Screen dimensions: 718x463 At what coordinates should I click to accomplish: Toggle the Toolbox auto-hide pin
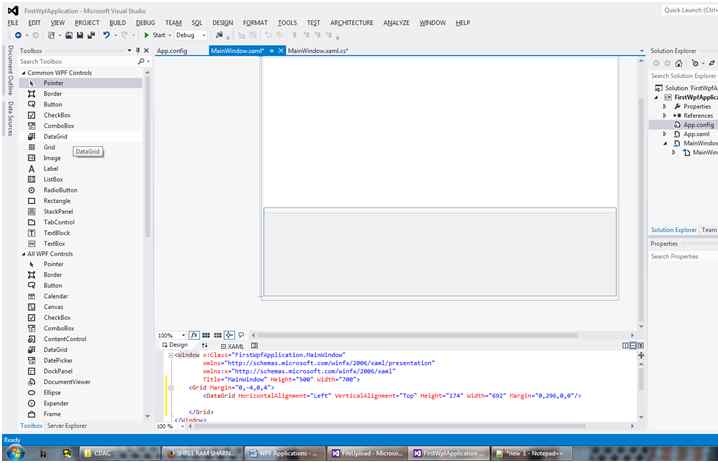tap(139, 50)
